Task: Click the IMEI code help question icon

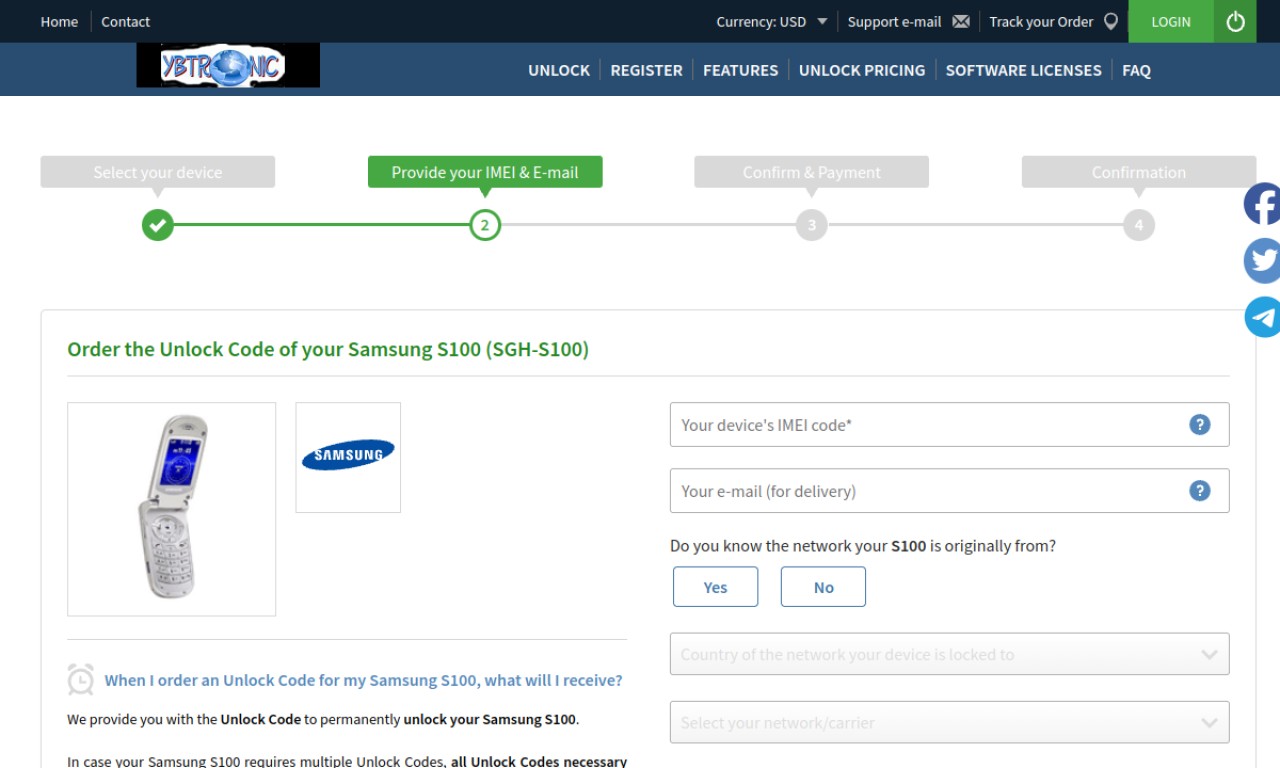Action: coord(1200,425)
